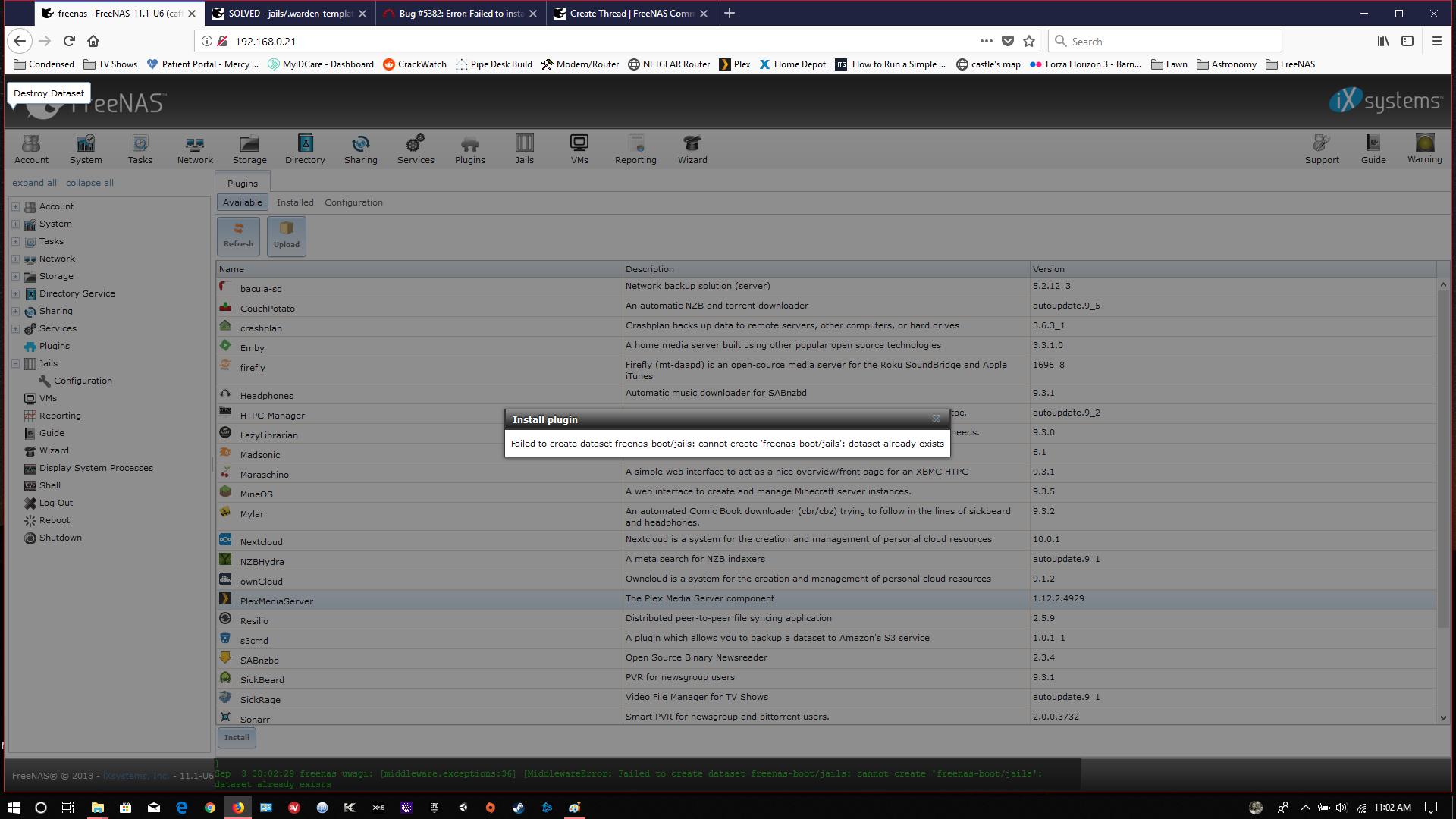The image size is (1456, 819).
Task: Open Display System Processes
Action: click(x=96, y=468)
